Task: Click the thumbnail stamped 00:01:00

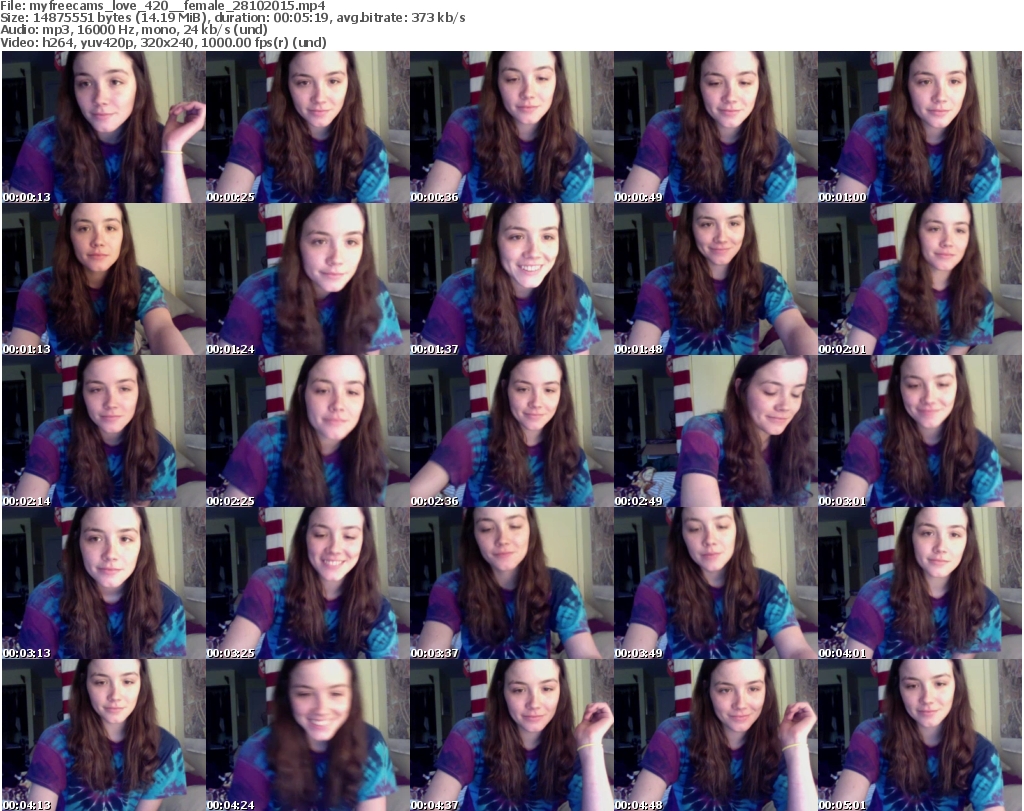Action: [x=920, y=127]
